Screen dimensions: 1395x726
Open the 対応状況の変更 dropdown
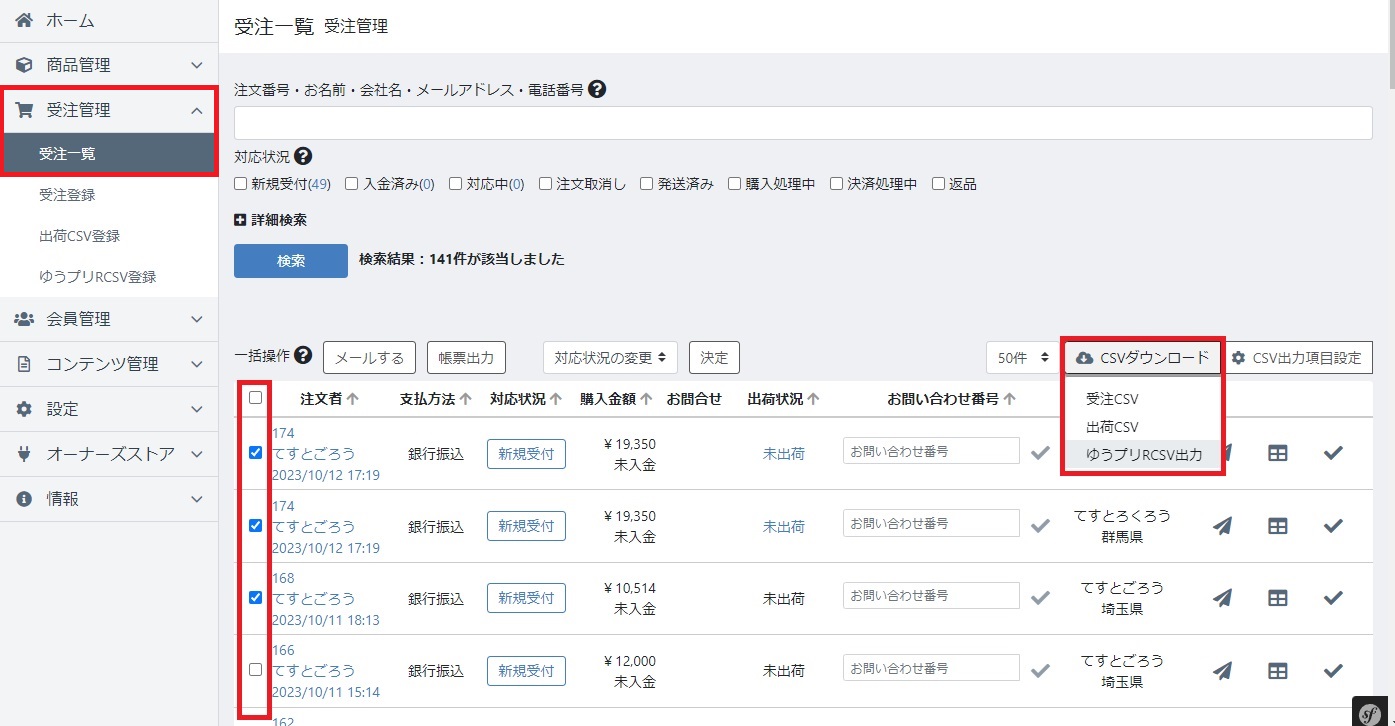[x=610, y=358]
